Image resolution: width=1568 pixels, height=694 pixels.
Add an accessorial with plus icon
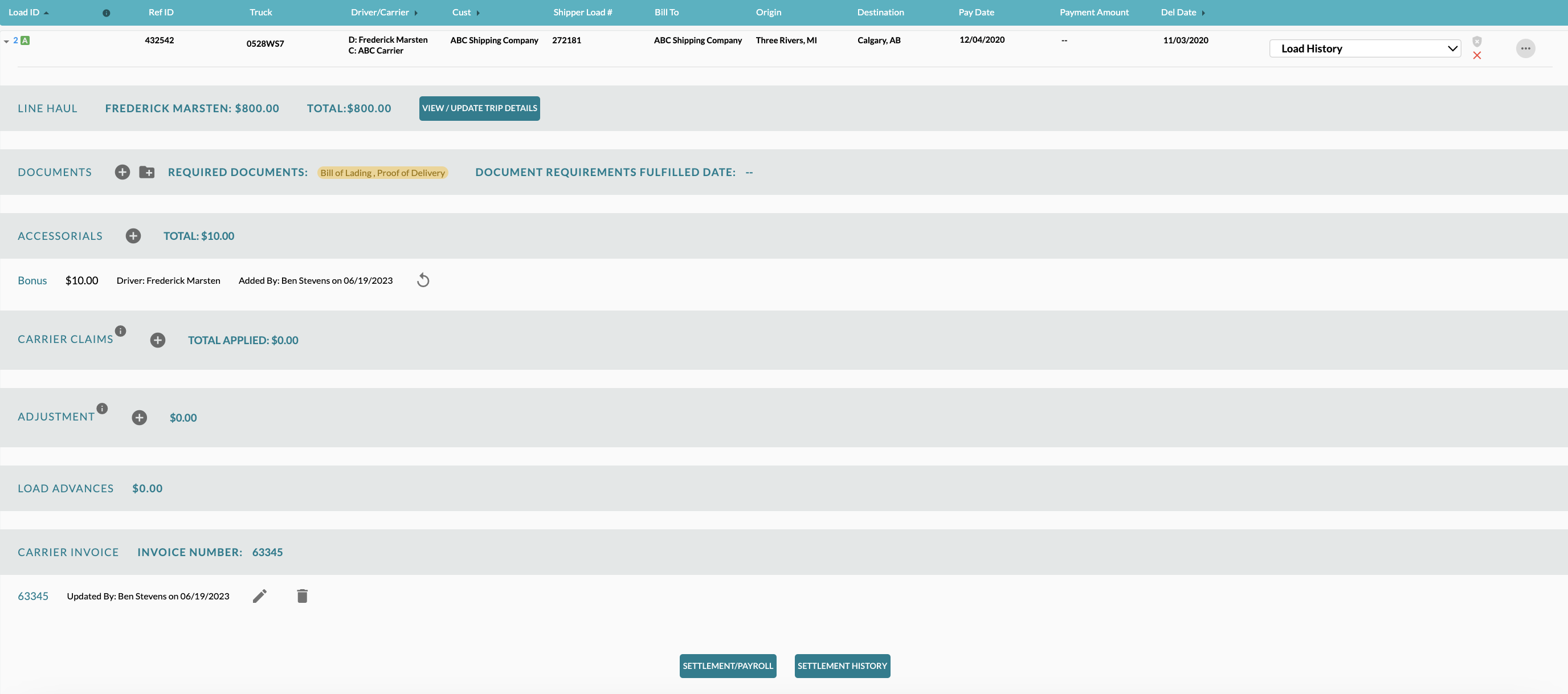(x=133, y=236)
